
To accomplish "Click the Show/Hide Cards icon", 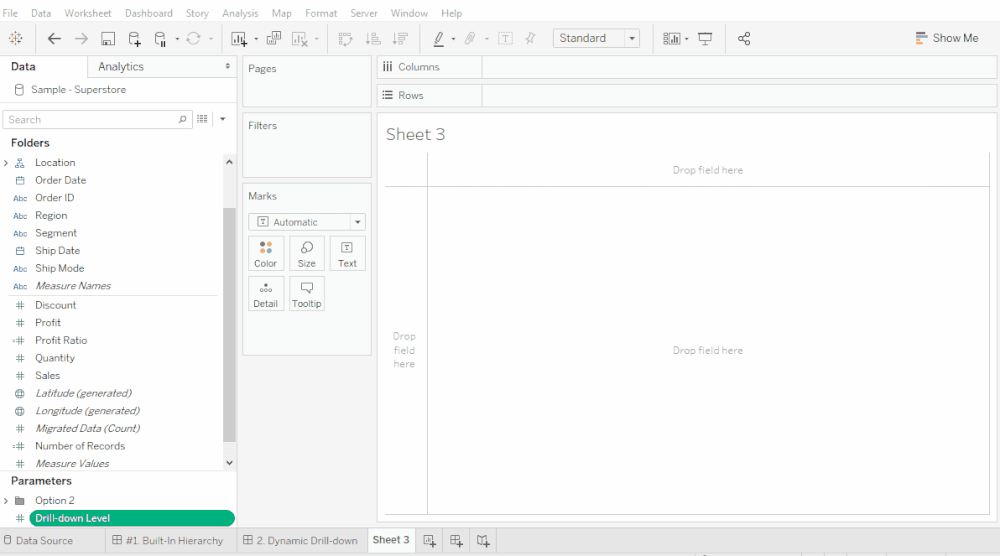I will pyautogui.click(x=672, y=39).
